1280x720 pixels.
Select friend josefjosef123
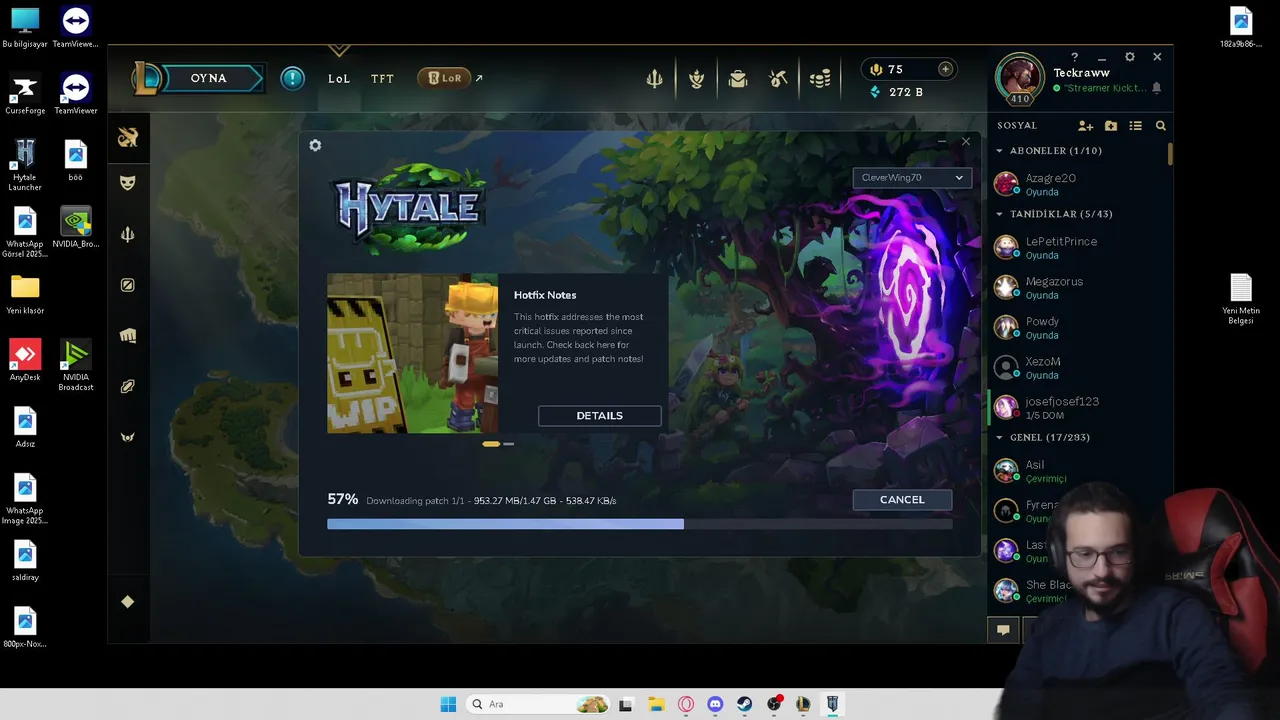pyautogui.click(x=1078, y=407)
